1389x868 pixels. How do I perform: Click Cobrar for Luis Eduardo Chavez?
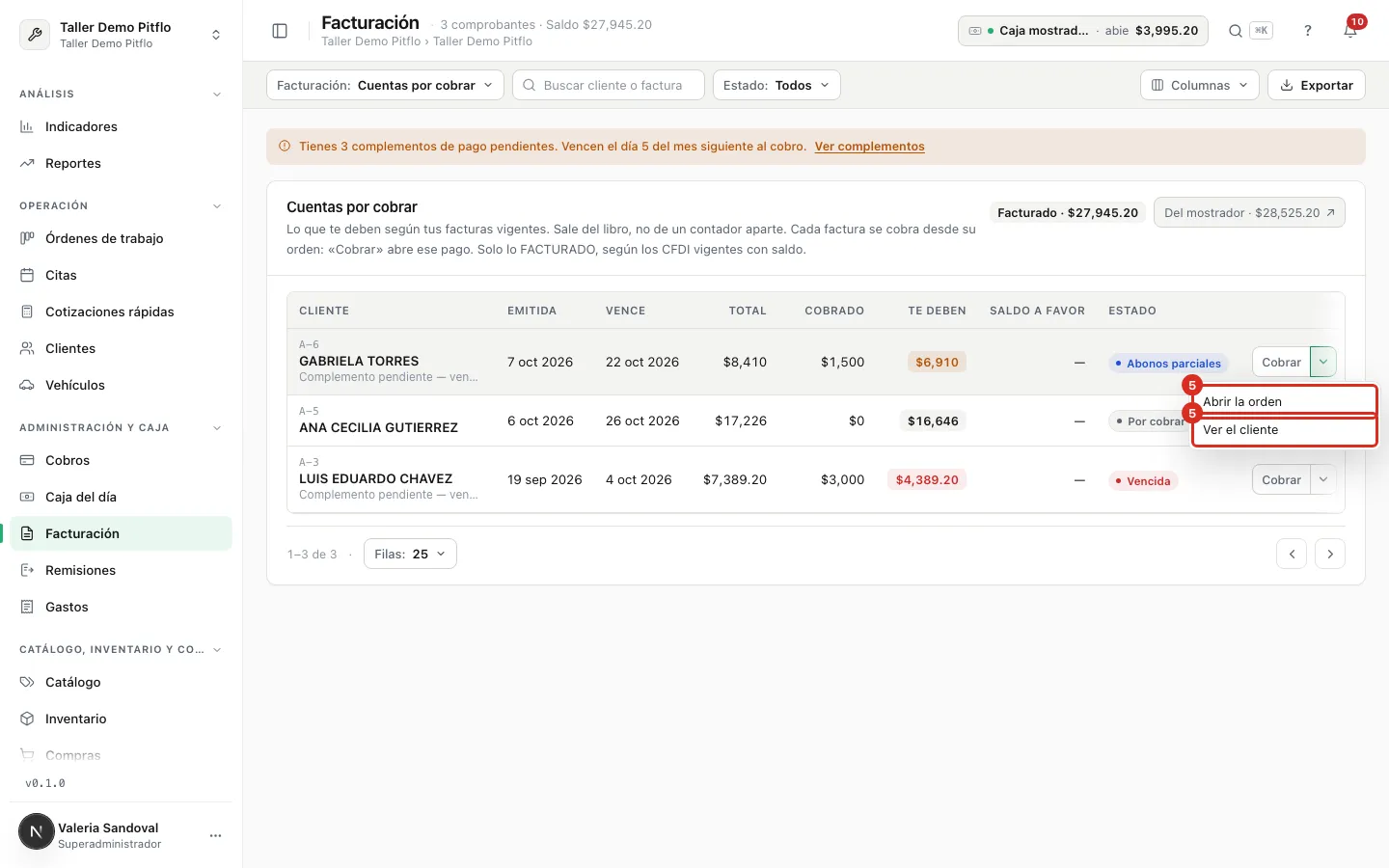click(x=1281, y=479)
